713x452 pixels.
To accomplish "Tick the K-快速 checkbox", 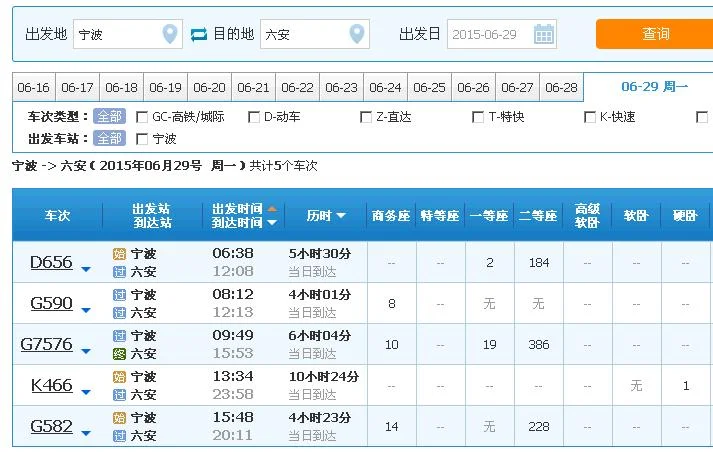I will (x=590, y=117).
